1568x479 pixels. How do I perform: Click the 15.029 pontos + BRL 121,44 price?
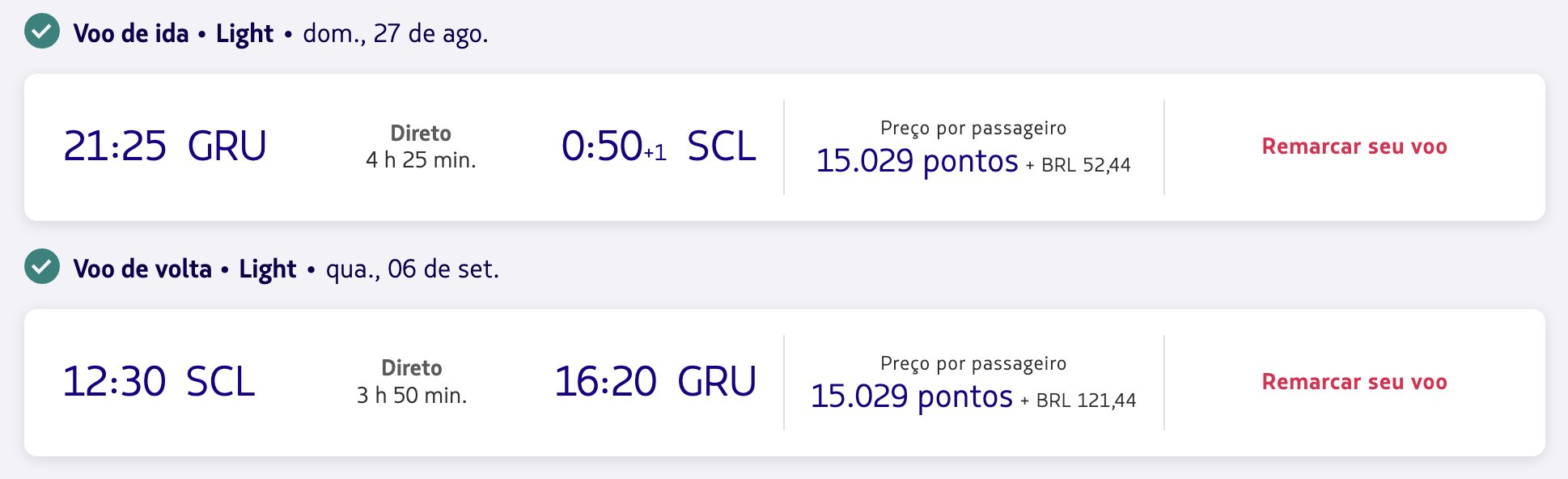coord(973,396)
